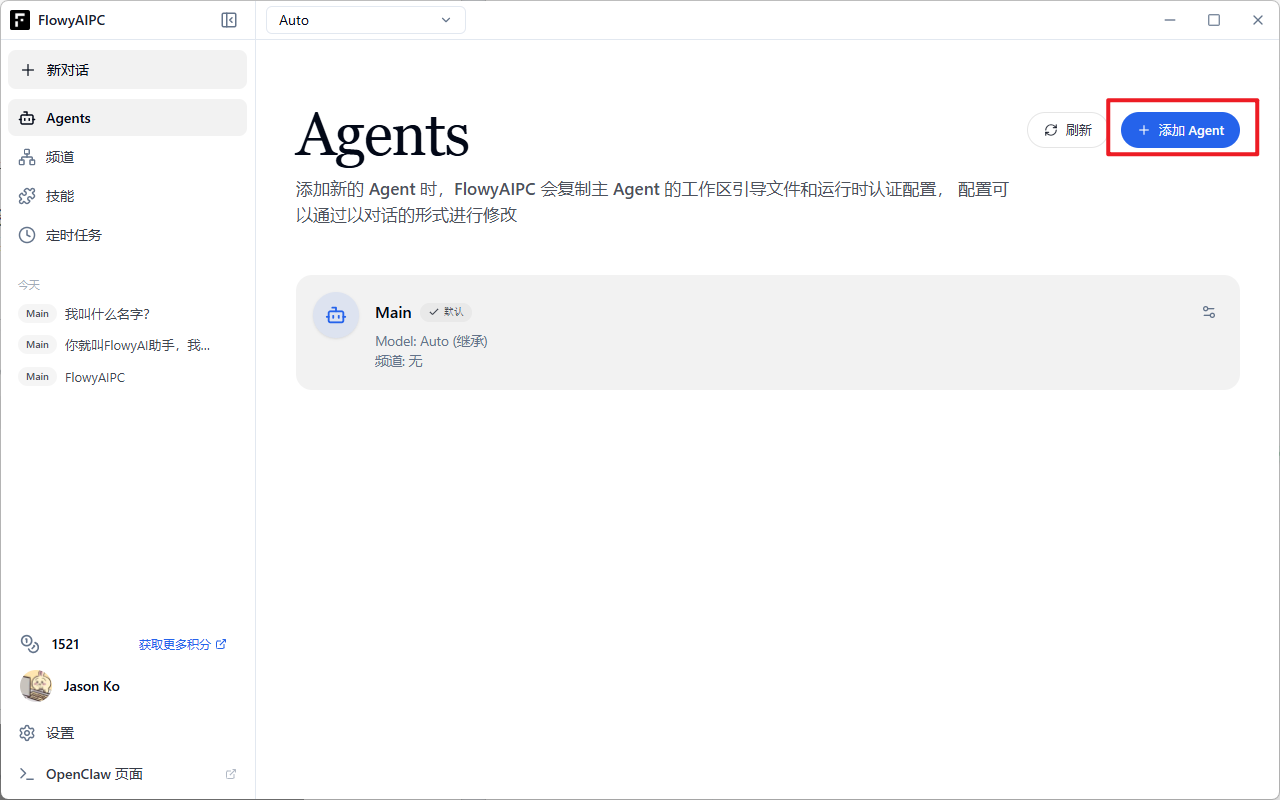Click the OpenClaw terminal icon
The height and width of the screenshot is (800, 1280).
pyautogui.click(x=26, y=773)
